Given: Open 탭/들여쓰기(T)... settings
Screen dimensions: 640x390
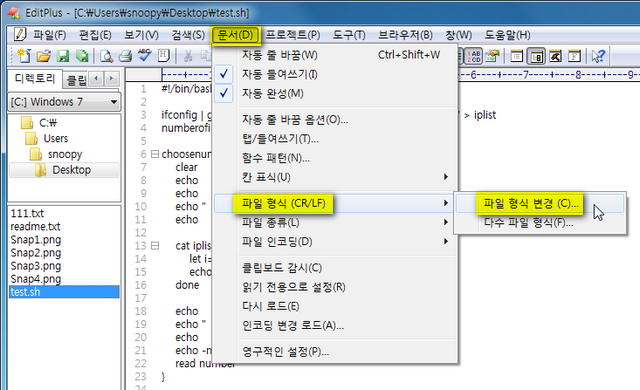Looking at the screenshot, I should [x=334, y=139].
